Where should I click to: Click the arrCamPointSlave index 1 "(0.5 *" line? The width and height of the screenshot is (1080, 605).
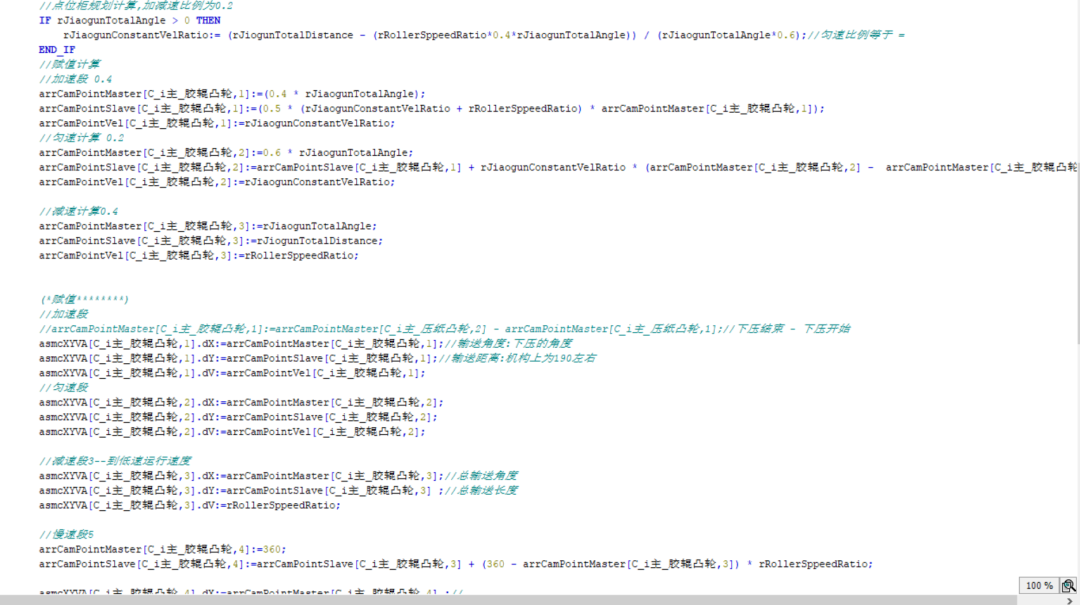(x=432, y=109)
